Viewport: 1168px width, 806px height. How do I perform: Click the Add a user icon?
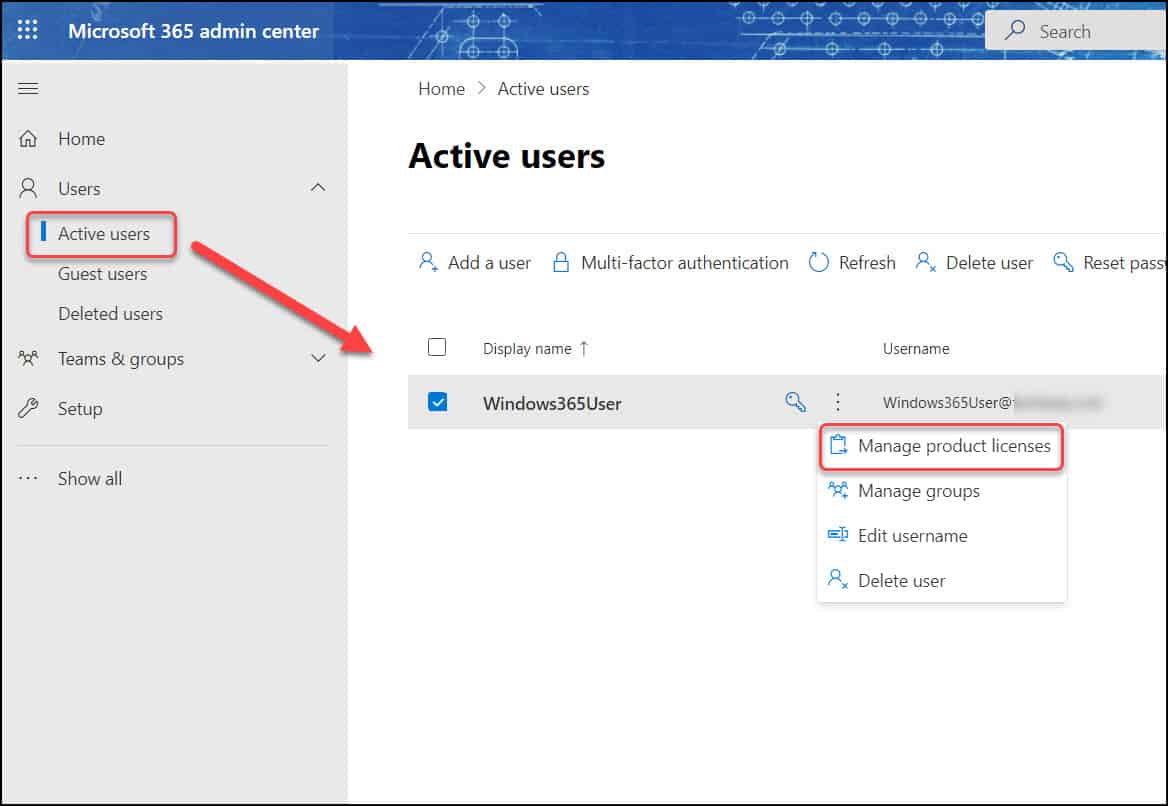coord(428,262)
